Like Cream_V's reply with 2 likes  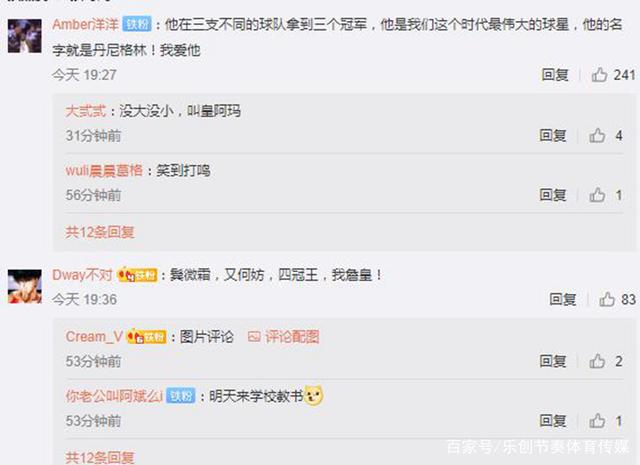597,361
